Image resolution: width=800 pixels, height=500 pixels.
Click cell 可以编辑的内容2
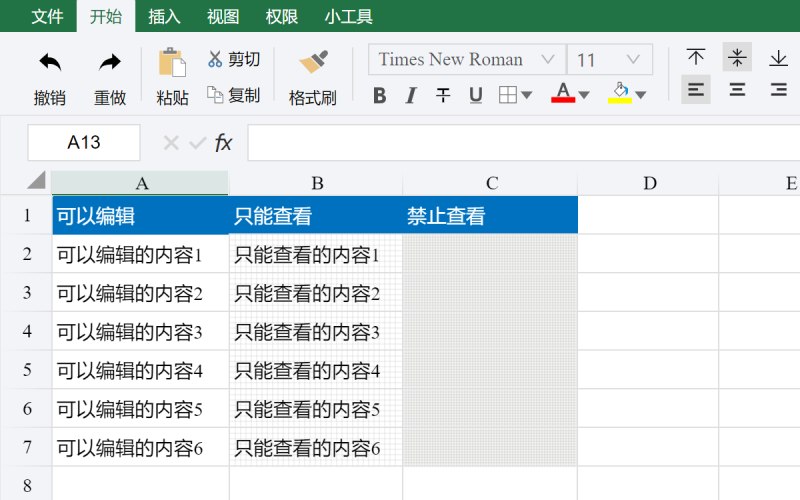coord(140,292)
